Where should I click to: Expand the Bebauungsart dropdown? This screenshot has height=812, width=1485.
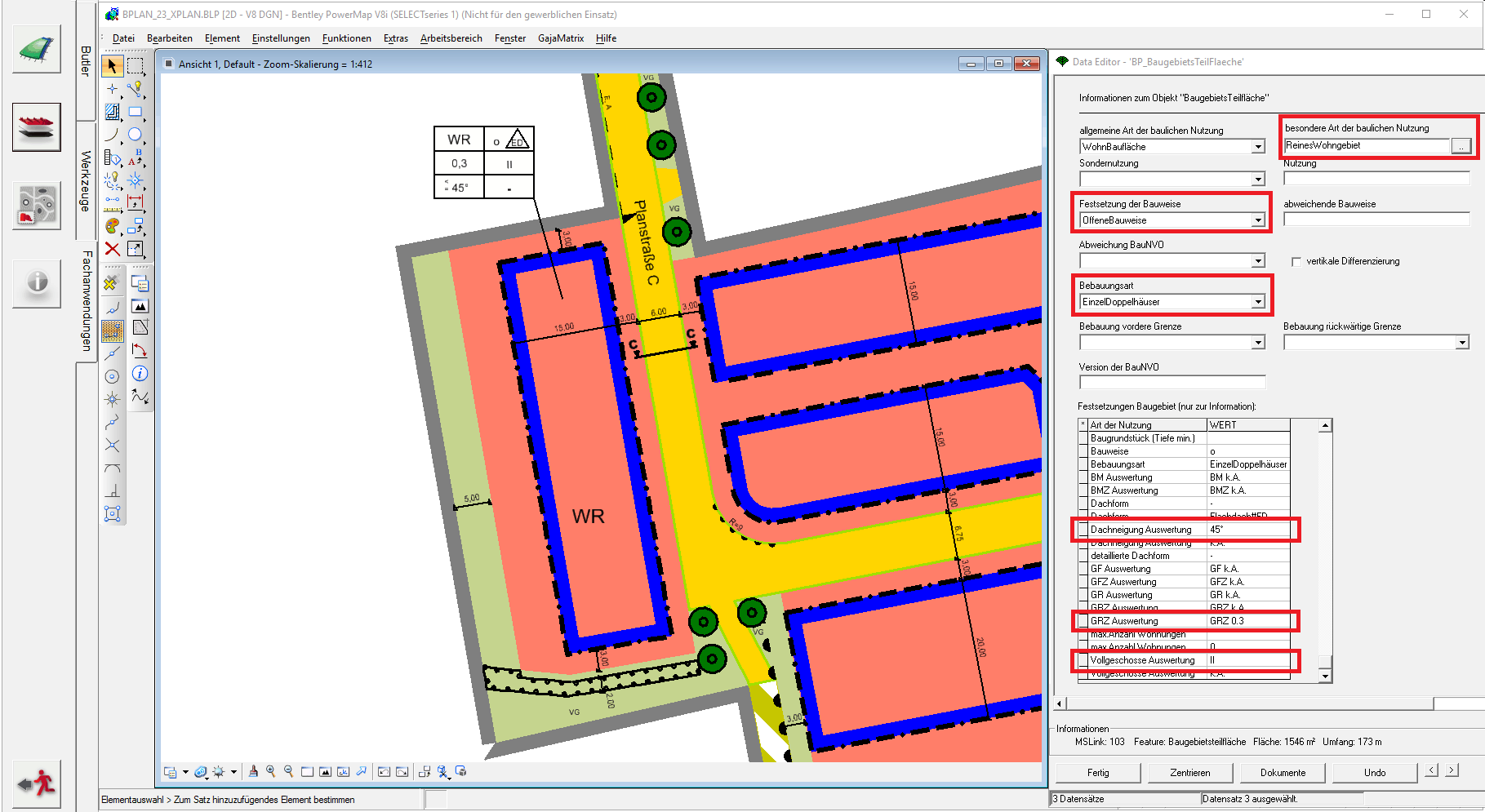click(x=1258, y=302)
